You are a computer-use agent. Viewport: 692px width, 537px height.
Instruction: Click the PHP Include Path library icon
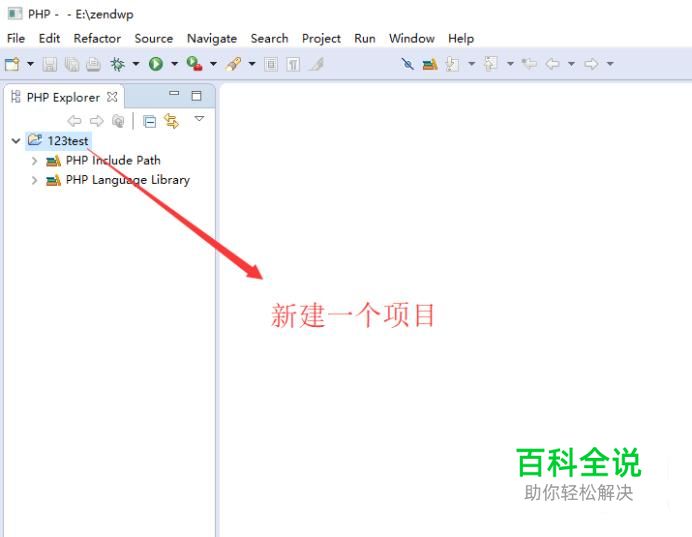click(53, 161)
